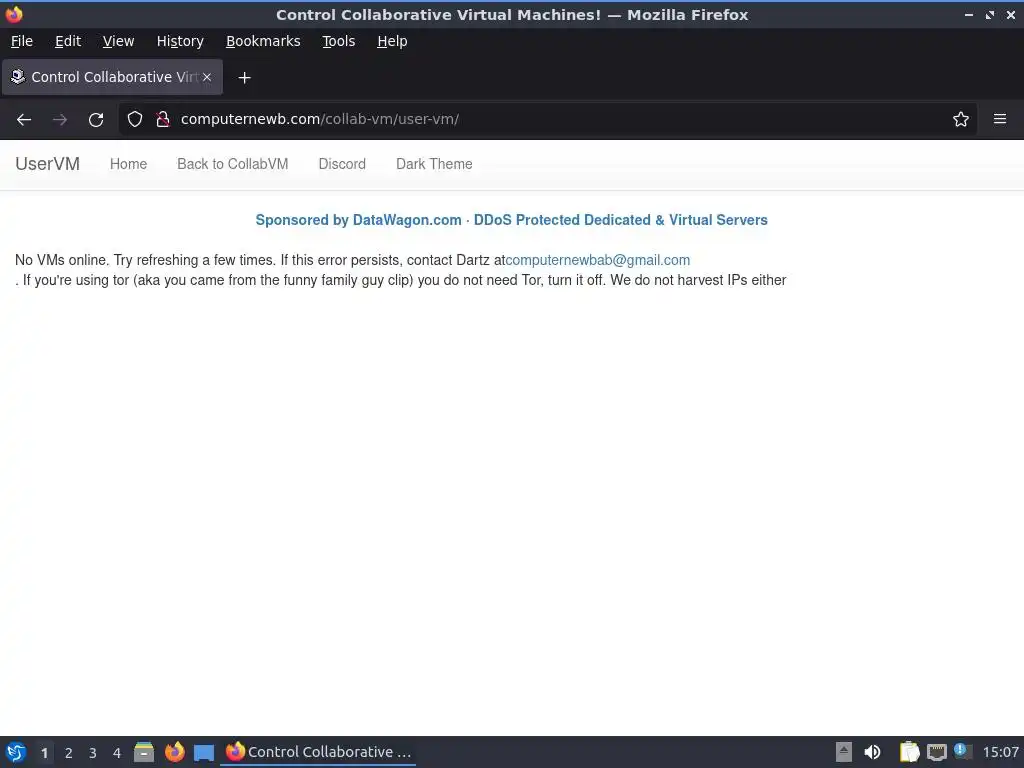Launch Firefox from taskbar quick launcher
This screenshot has height=768, width=1024.
[x=174, y=752]
